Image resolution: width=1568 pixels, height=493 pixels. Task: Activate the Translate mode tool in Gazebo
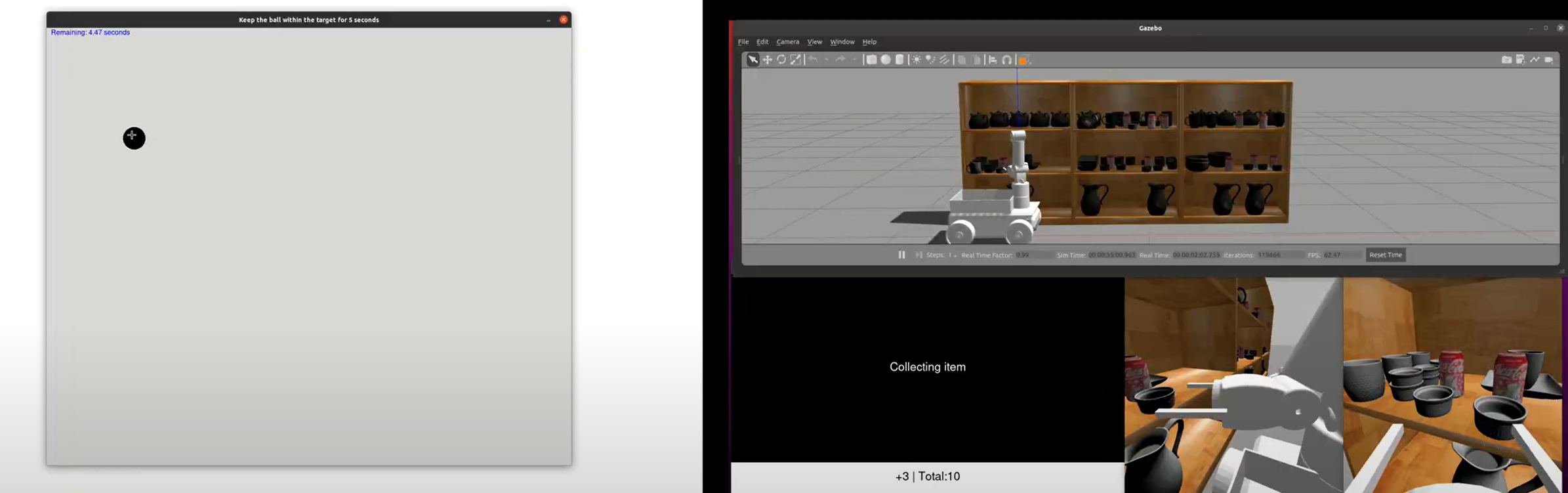point(767,60)
